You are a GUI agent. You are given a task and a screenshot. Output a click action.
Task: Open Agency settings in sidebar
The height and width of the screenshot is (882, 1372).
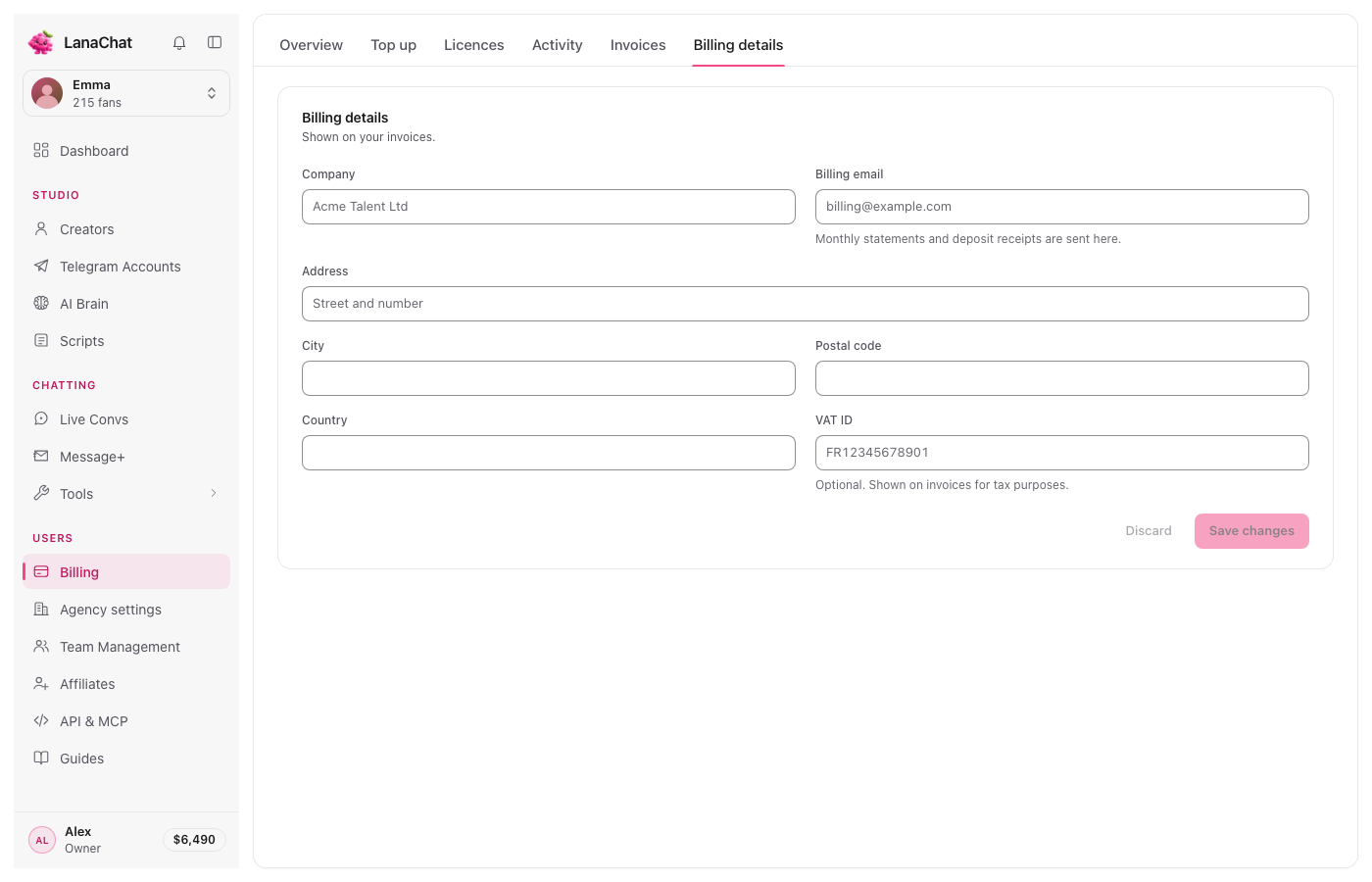coord(126,610)
